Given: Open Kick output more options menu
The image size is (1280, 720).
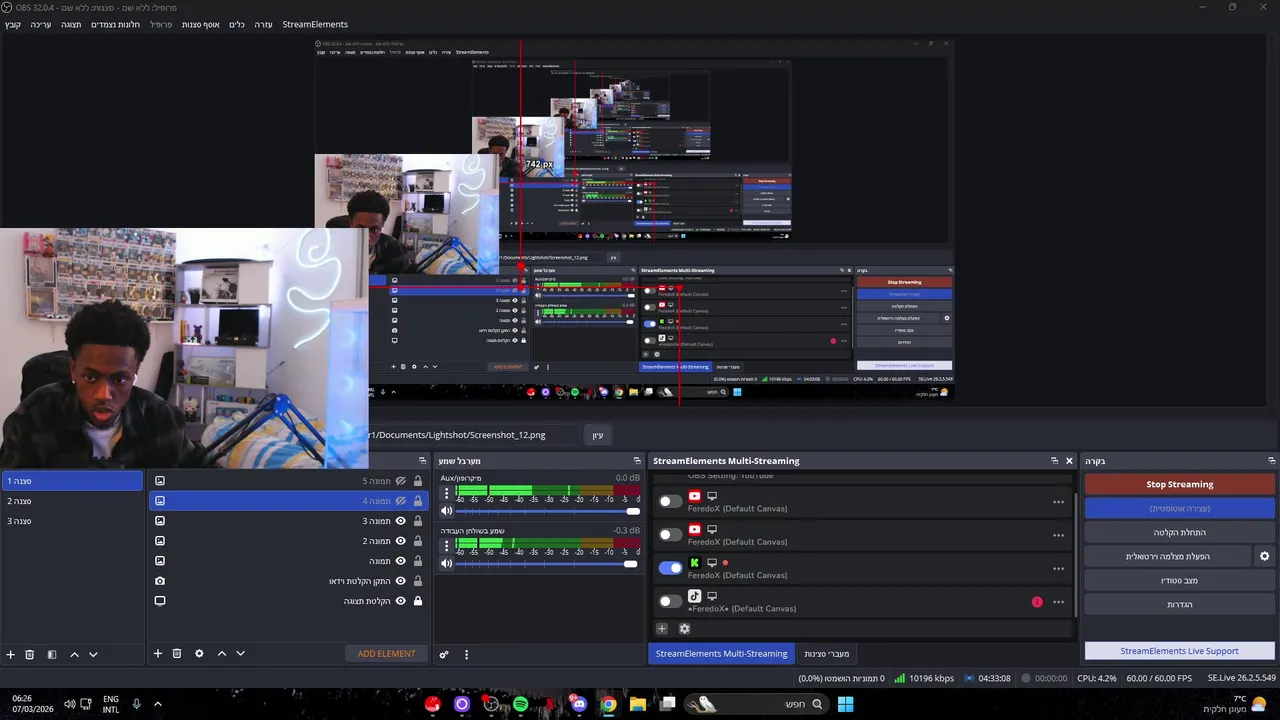Looking at the screenshot, I should pos(1058,569).
